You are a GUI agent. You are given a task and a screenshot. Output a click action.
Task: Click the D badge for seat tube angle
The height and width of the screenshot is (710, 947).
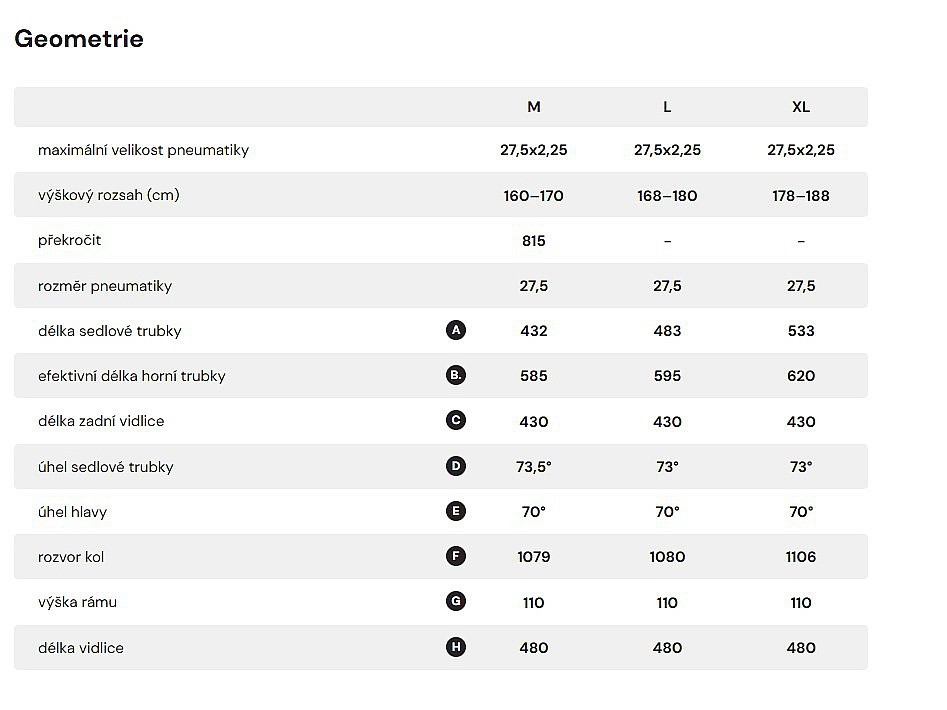pos(456,466)
